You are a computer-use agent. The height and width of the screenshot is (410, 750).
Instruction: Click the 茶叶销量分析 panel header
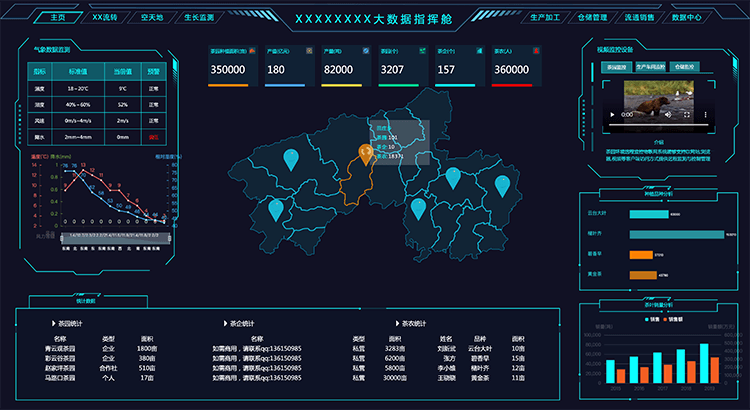(658, 305)
